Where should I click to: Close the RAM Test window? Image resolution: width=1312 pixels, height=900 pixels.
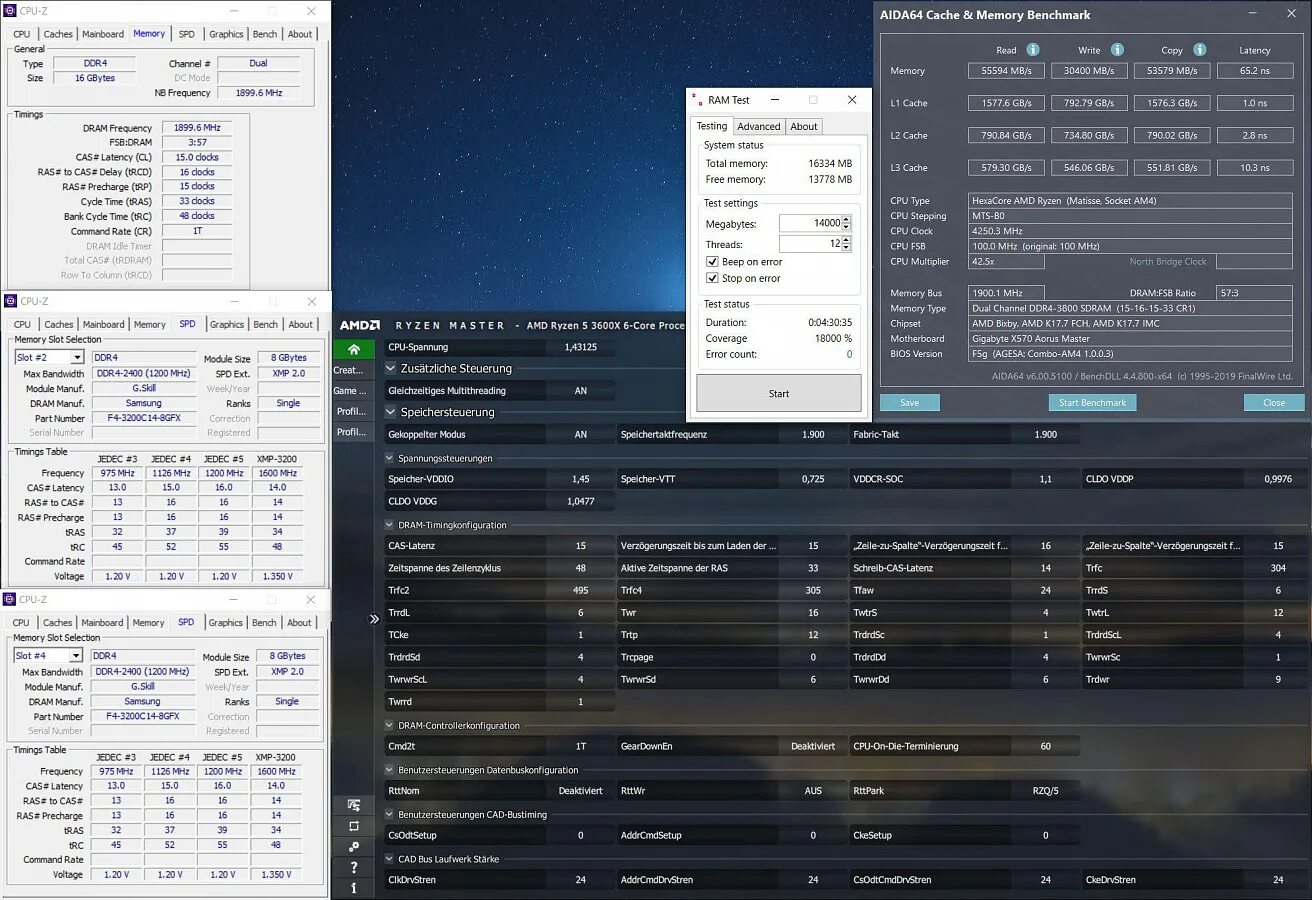point(852,100)
